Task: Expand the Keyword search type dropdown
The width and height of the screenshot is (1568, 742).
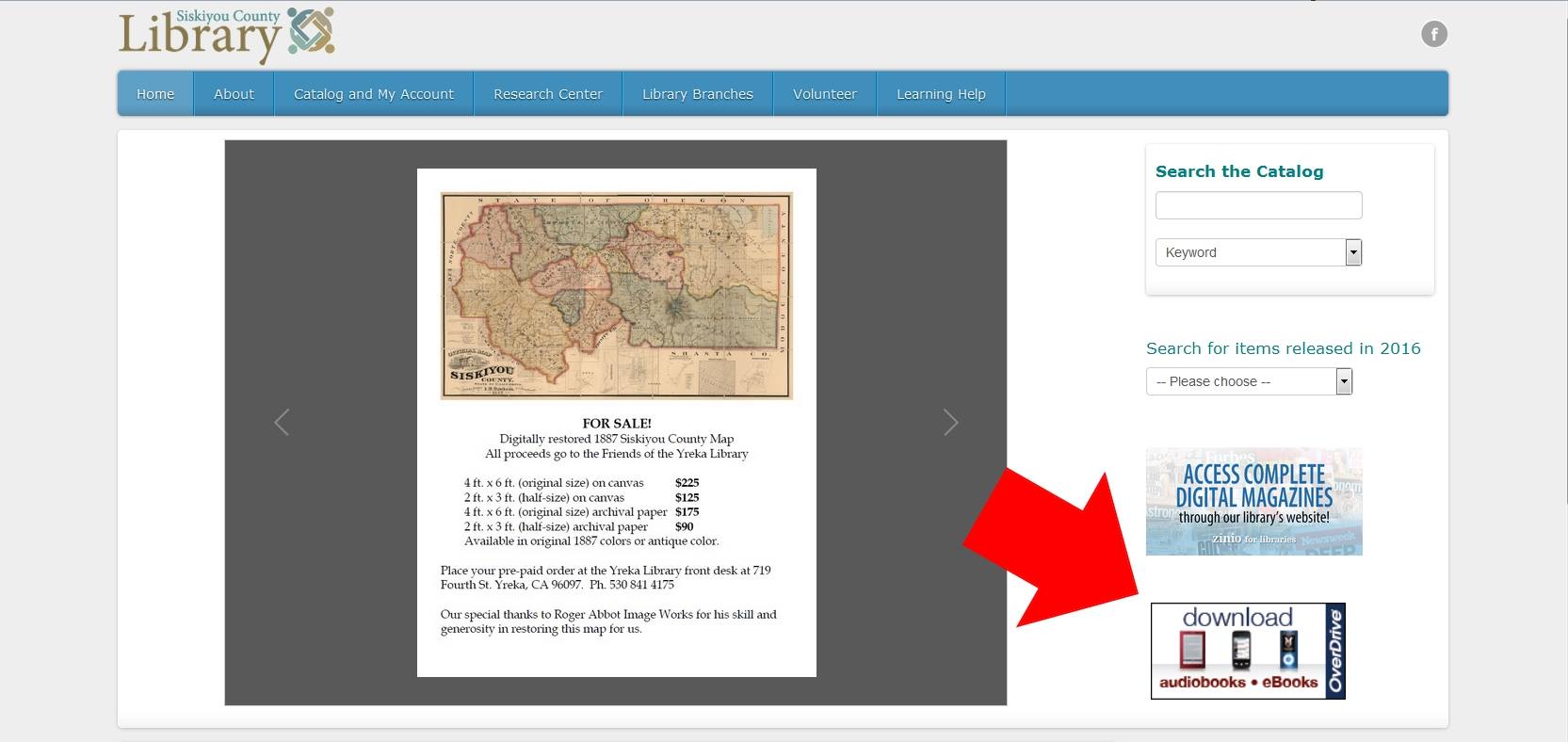Action: click(x=1258, y=252)
